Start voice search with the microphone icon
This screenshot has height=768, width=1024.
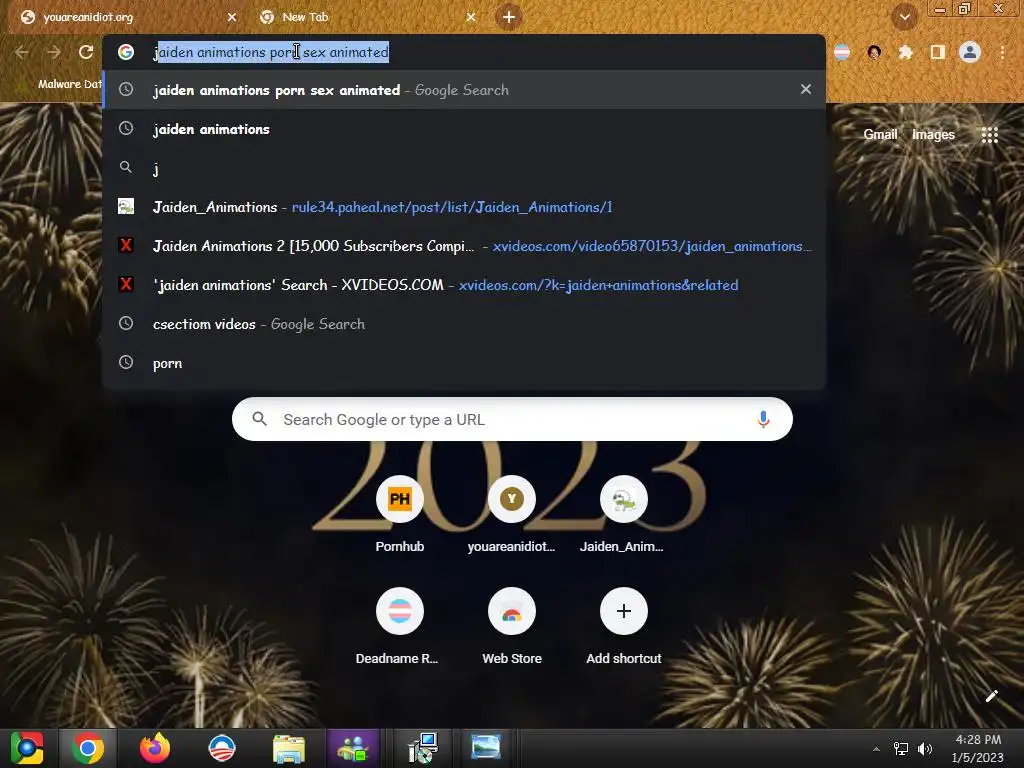(x=763, y=419)
